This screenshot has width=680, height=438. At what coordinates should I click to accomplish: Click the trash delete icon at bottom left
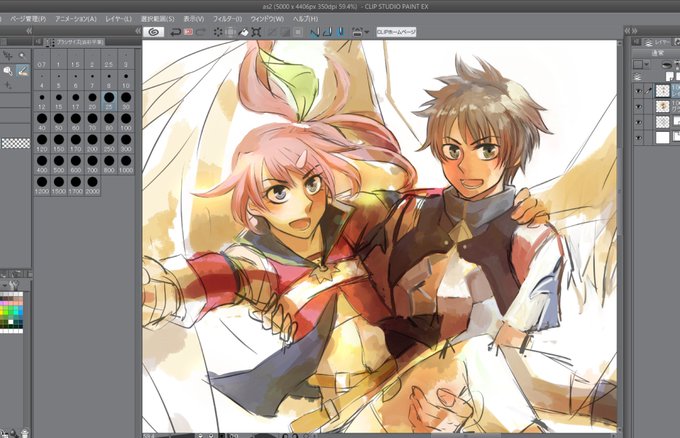coord(24,433)
